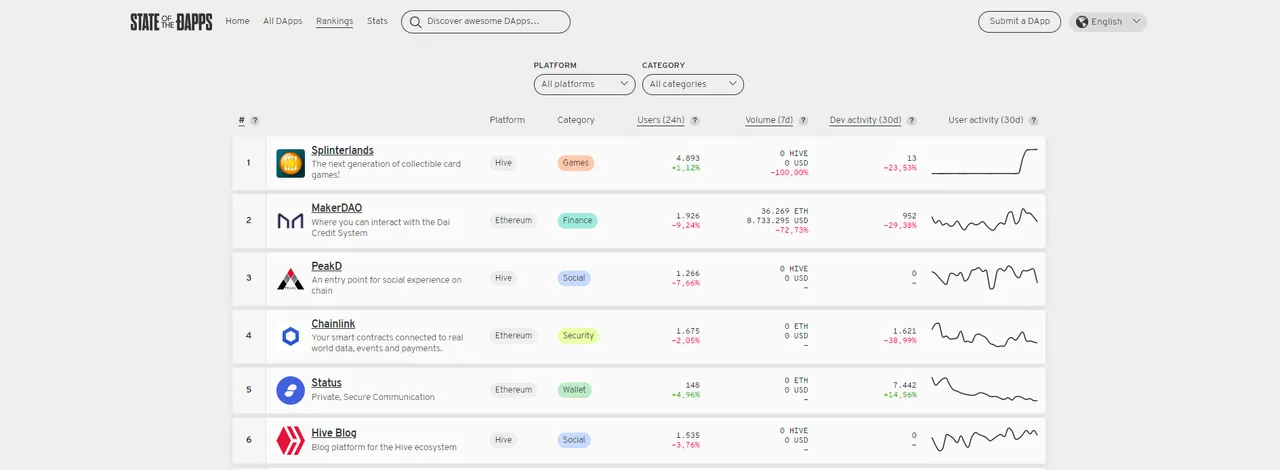
Task: Open the Splinterlands title link
Action: click(342, 150)
